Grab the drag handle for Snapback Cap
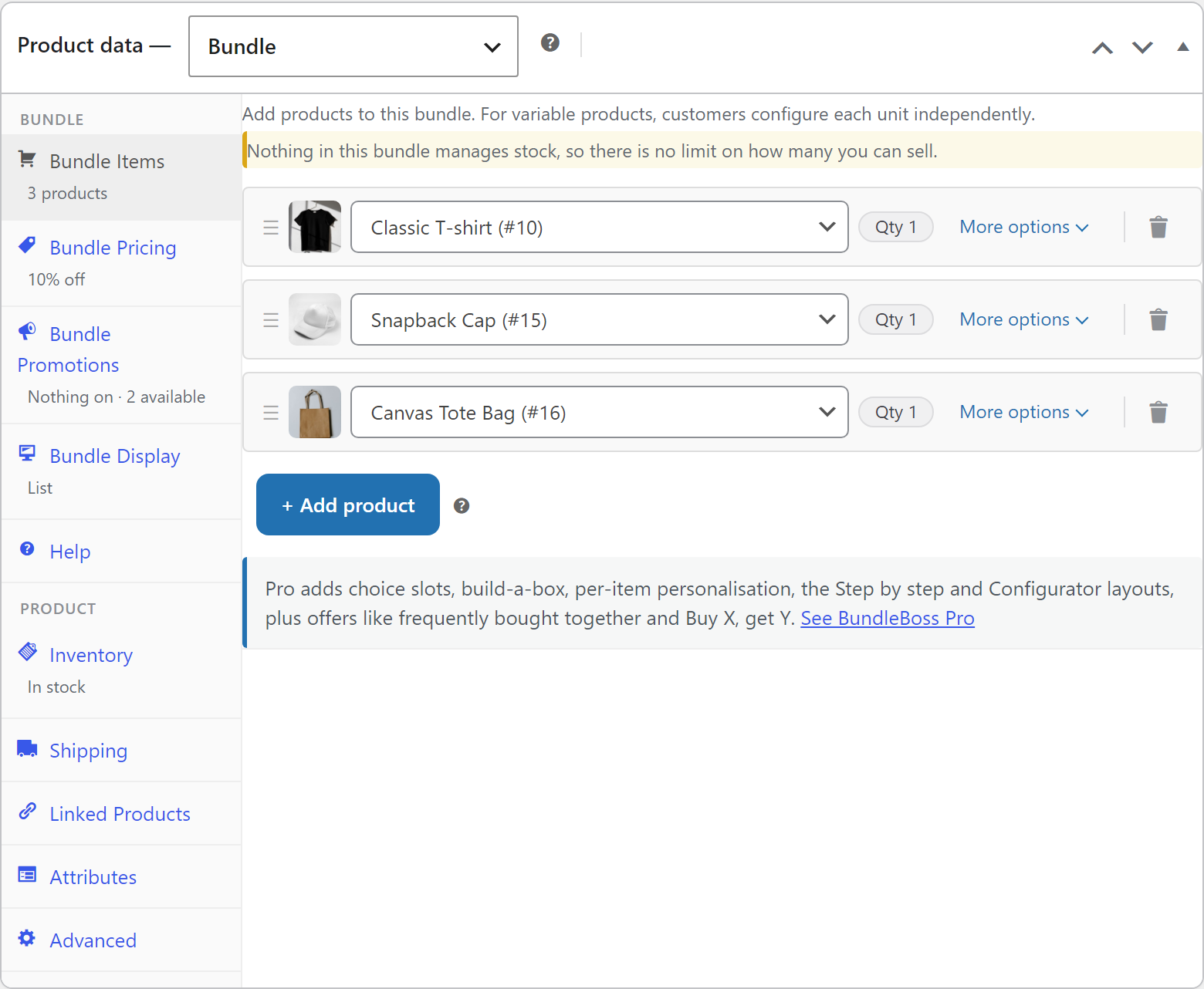Viewport: 1204px width, 989px height. coord(271,320)
